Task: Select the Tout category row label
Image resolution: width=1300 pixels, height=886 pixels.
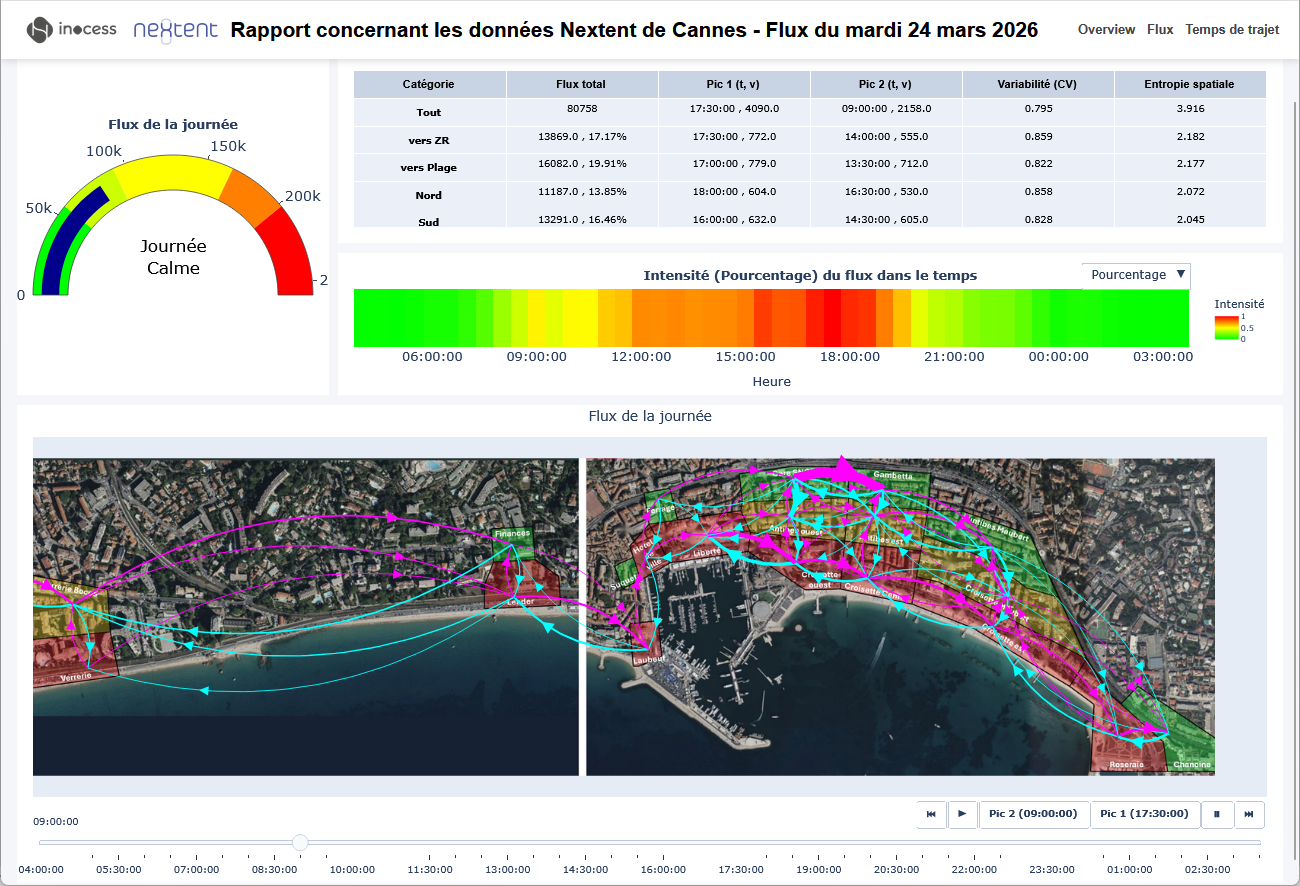Action: [429, 112]
